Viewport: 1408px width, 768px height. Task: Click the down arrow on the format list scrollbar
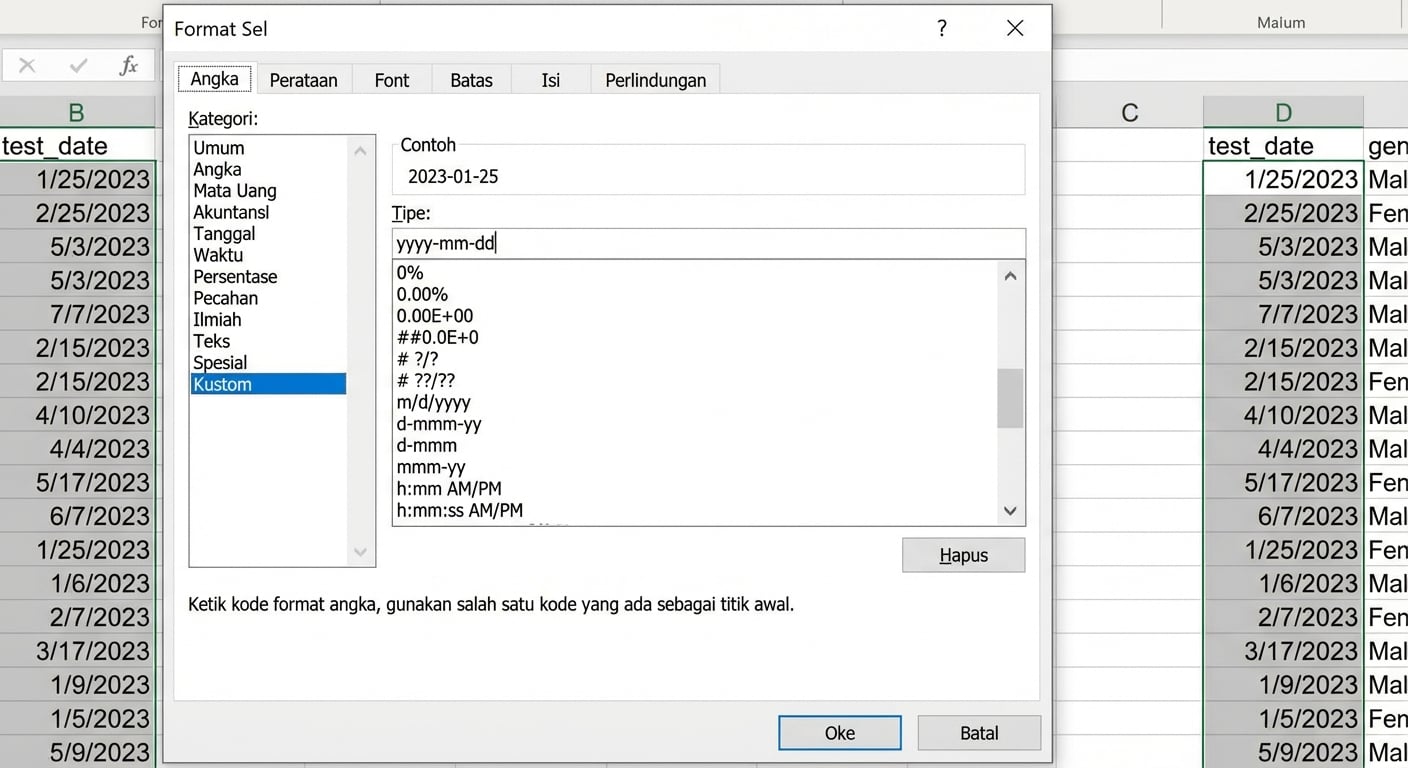tap(1010, 510)
